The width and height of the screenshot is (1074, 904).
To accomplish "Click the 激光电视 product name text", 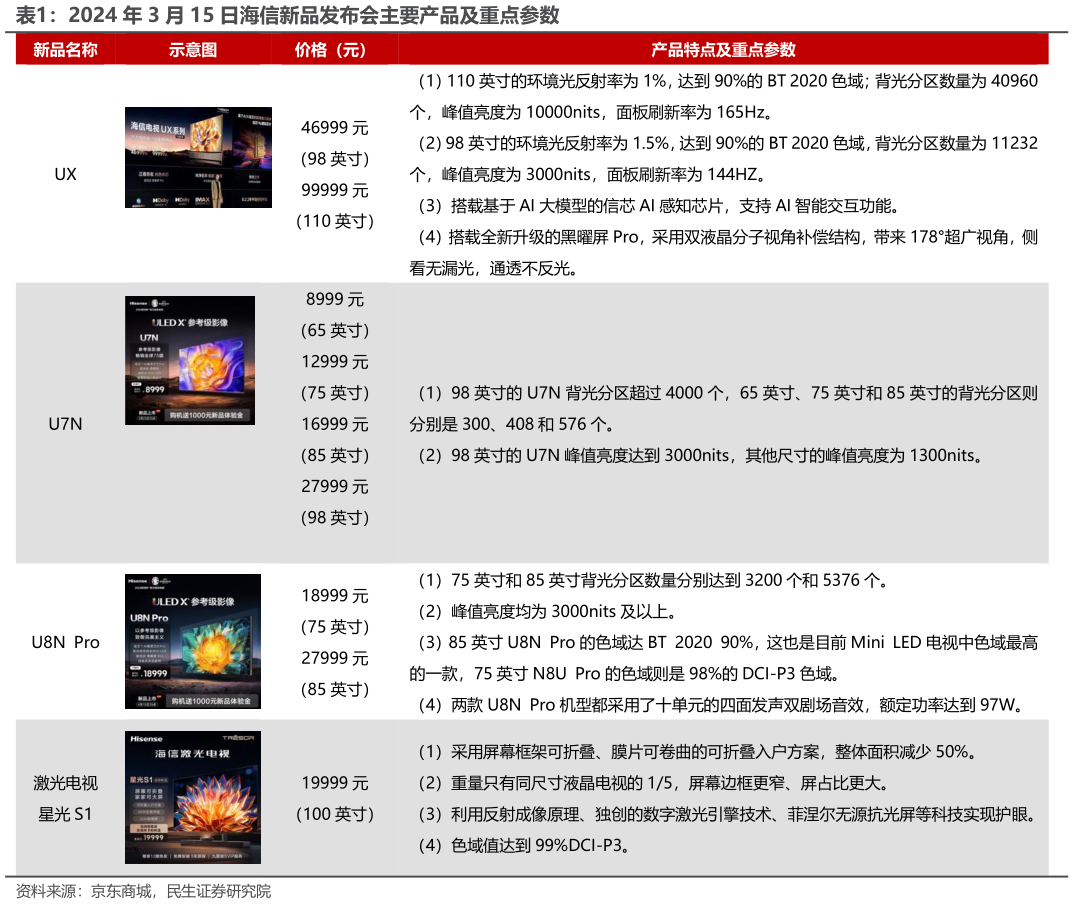I will [65, 783].
